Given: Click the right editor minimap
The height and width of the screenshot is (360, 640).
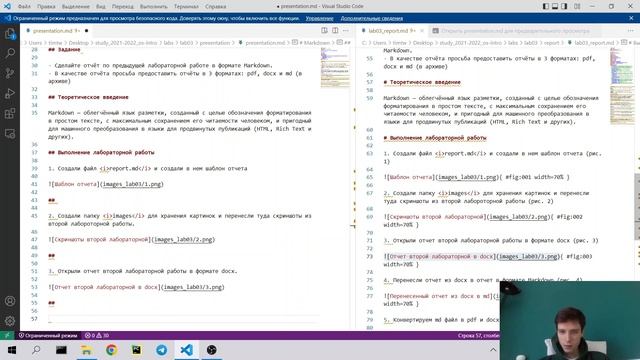Looking at the screenshot, I should 622,86.
